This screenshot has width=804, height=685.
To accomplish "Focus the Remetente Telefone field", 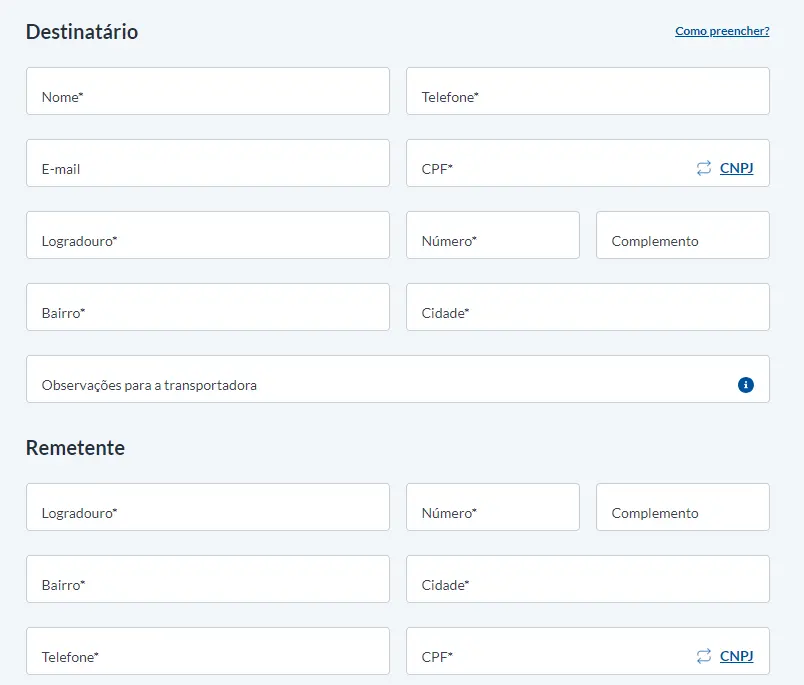I will pyautogui.click(x=208, y=651).
